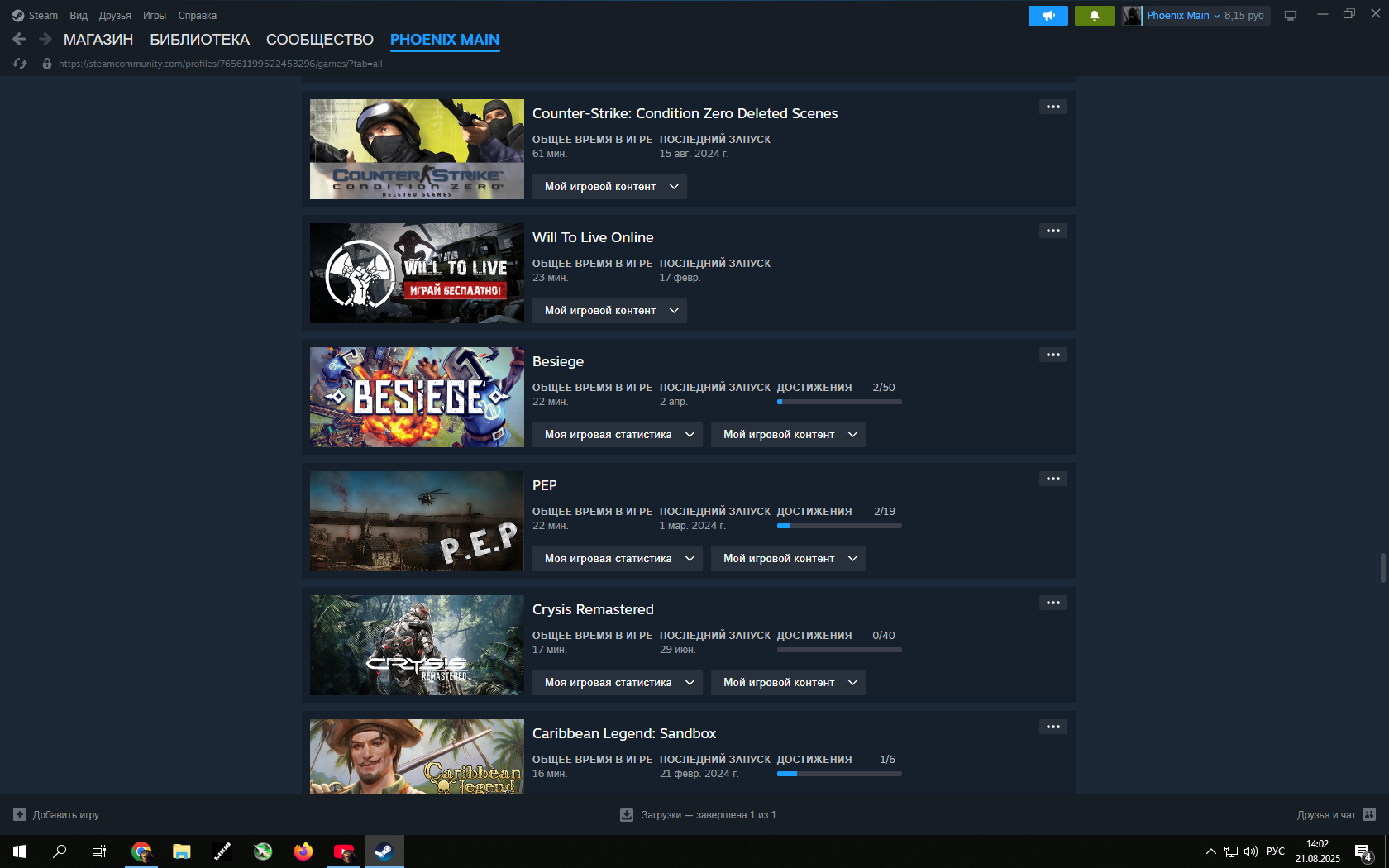Switch to Big Picture mode via monitor icon
The image size is (1389, 868).
pos(1290,16)
